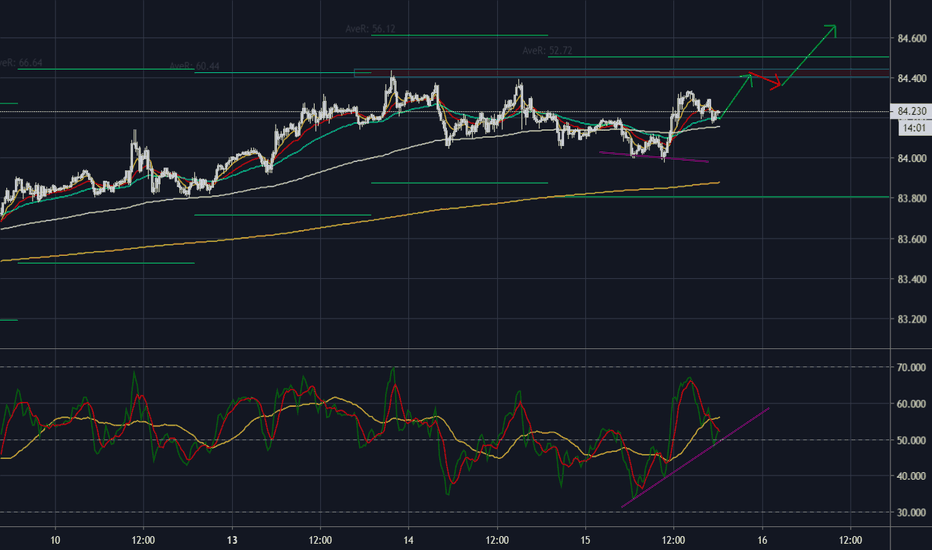Select the purple trendline on the oscillator
This screenshot has height=550, width=932.
pos(696,457)
